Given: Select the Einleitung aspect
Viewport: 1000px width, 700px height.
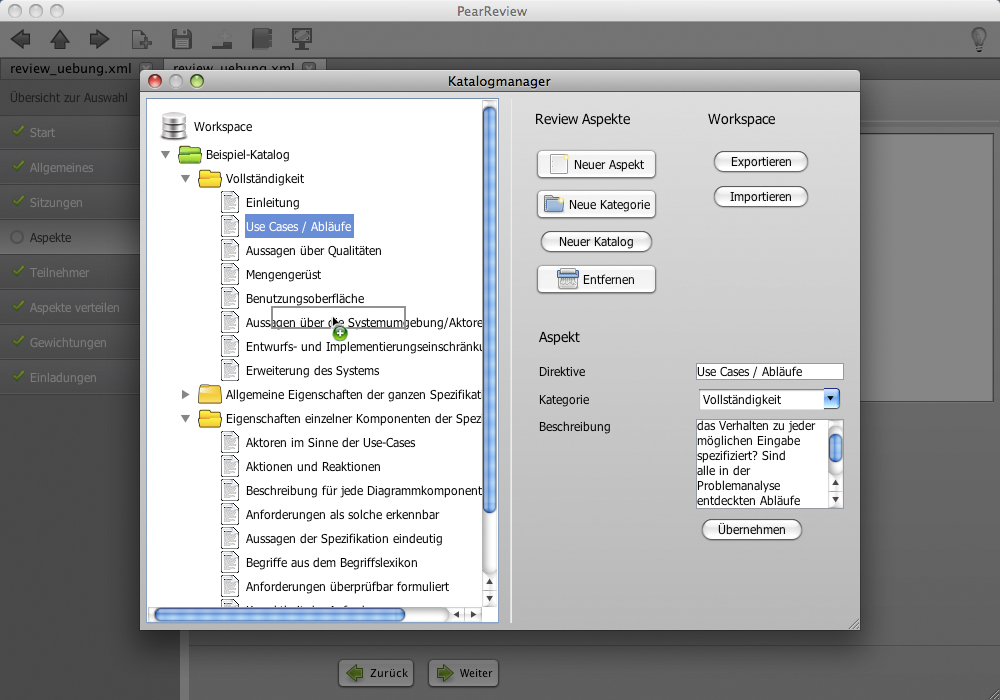Looking at the screenshot, I should click(x=272, y=203).
